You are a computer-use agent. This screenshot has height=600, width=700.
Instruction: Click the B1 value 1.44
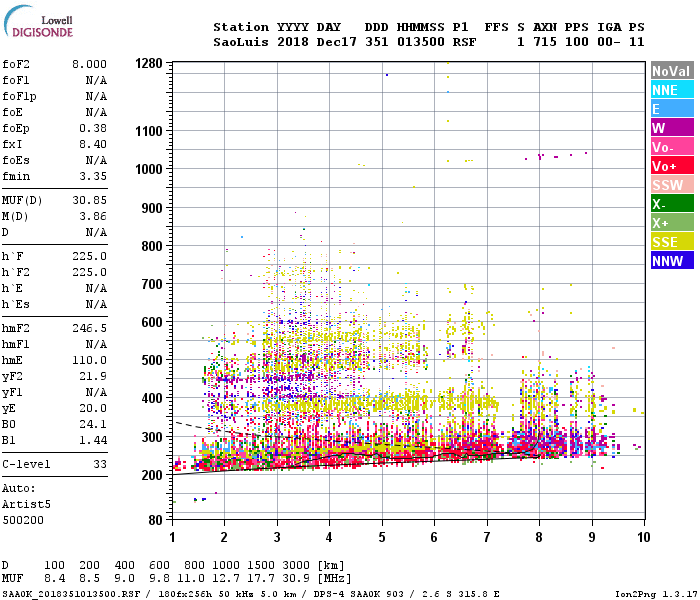click(93, 440)
